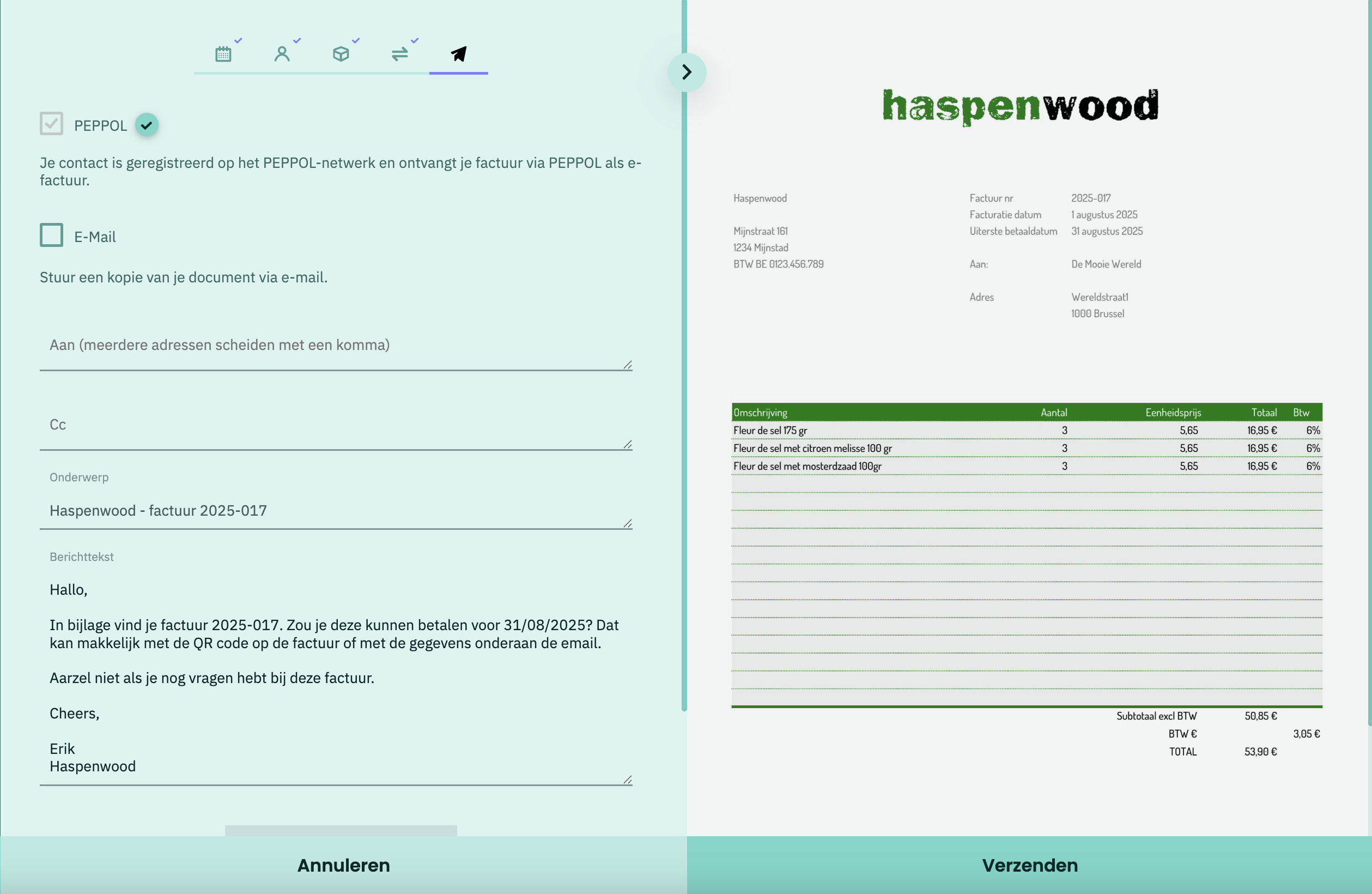Click into the Cc field
Image resolution: width=1372 pixels, height=894 pixels.
[336, 425]
